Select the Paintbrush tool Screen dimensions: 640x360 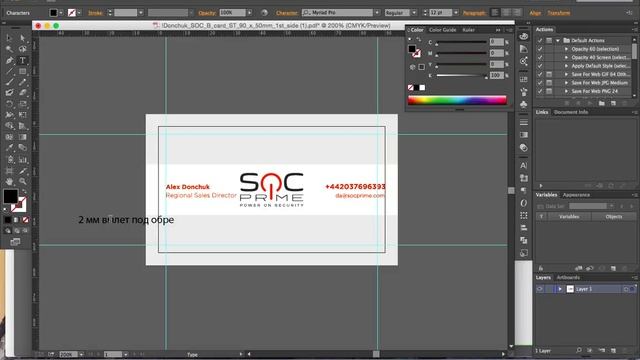coord(9,82)
